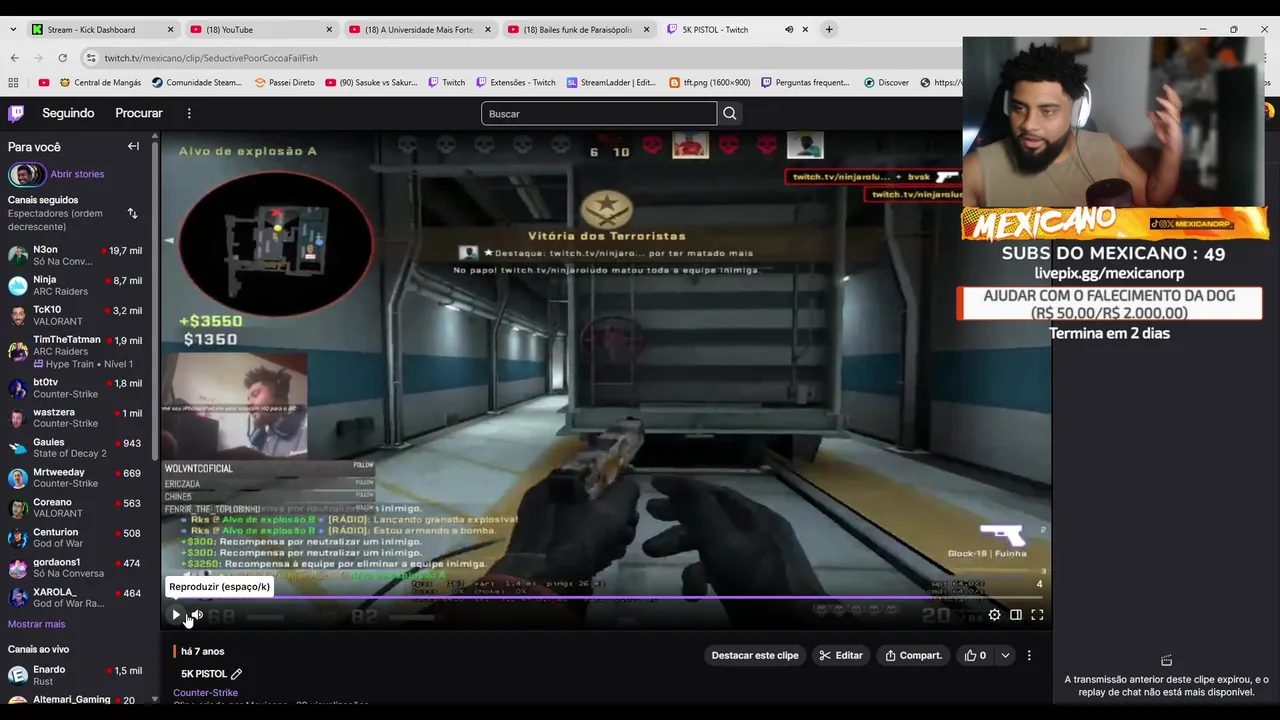Image resolution: width=1280 pixels, height=720 pixels.
Task: Open the player settings gear
Action: (x=994, y=615)
